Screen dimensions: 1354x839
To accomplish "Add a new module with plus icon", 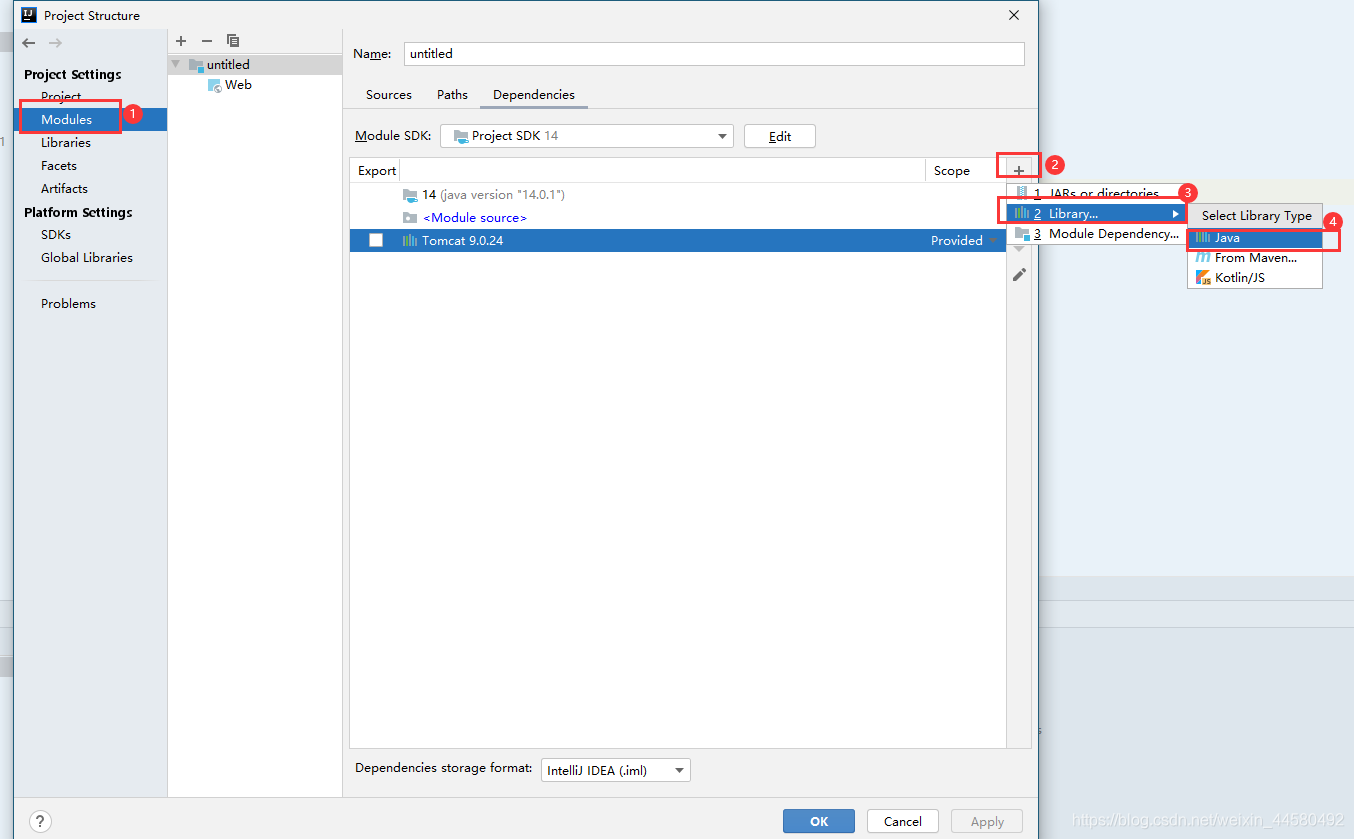I will tap(181, 41).
